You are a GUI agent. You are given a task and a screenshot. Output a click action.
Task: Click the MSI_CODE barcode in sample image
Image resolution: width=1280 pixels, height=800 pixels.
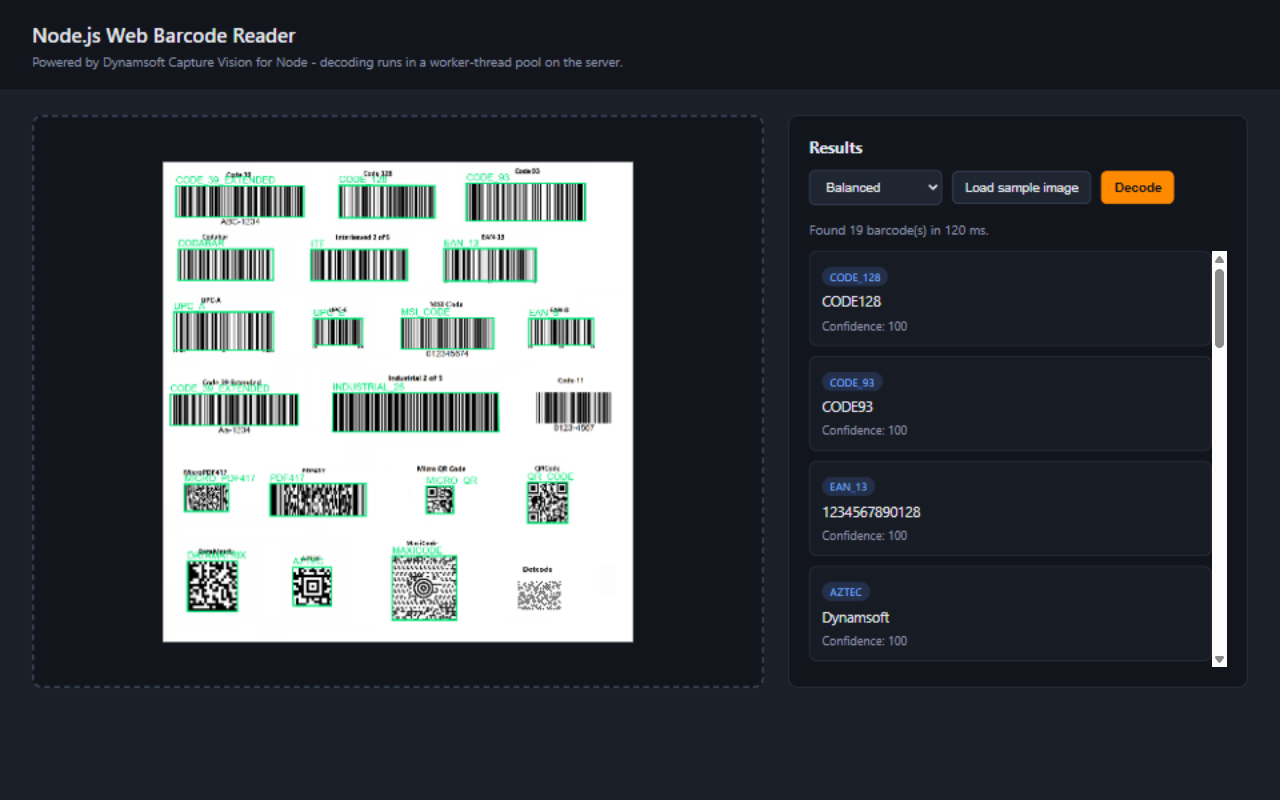[x=447, y=333]
